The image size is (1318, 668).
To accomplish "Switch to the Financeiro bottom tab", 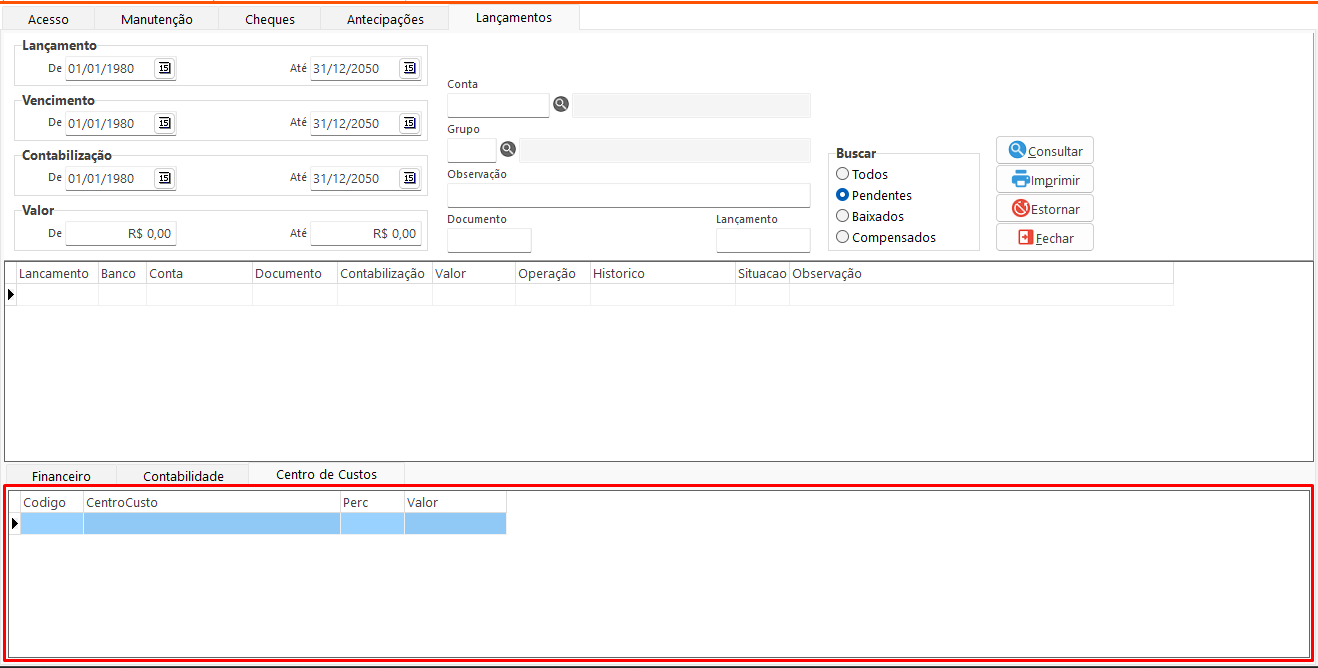I will pyautogui.click(x=61, y=476).
